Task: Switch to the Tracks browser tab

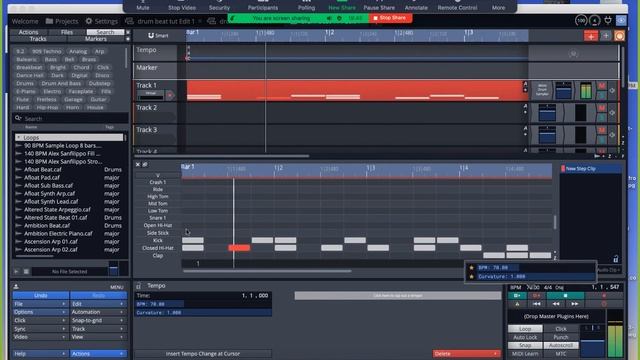Action: [x=38, y=39]
